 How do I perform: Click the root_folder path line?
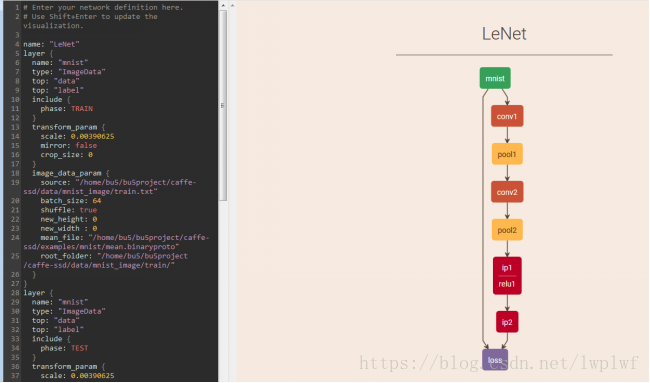[x=105, y=261]
